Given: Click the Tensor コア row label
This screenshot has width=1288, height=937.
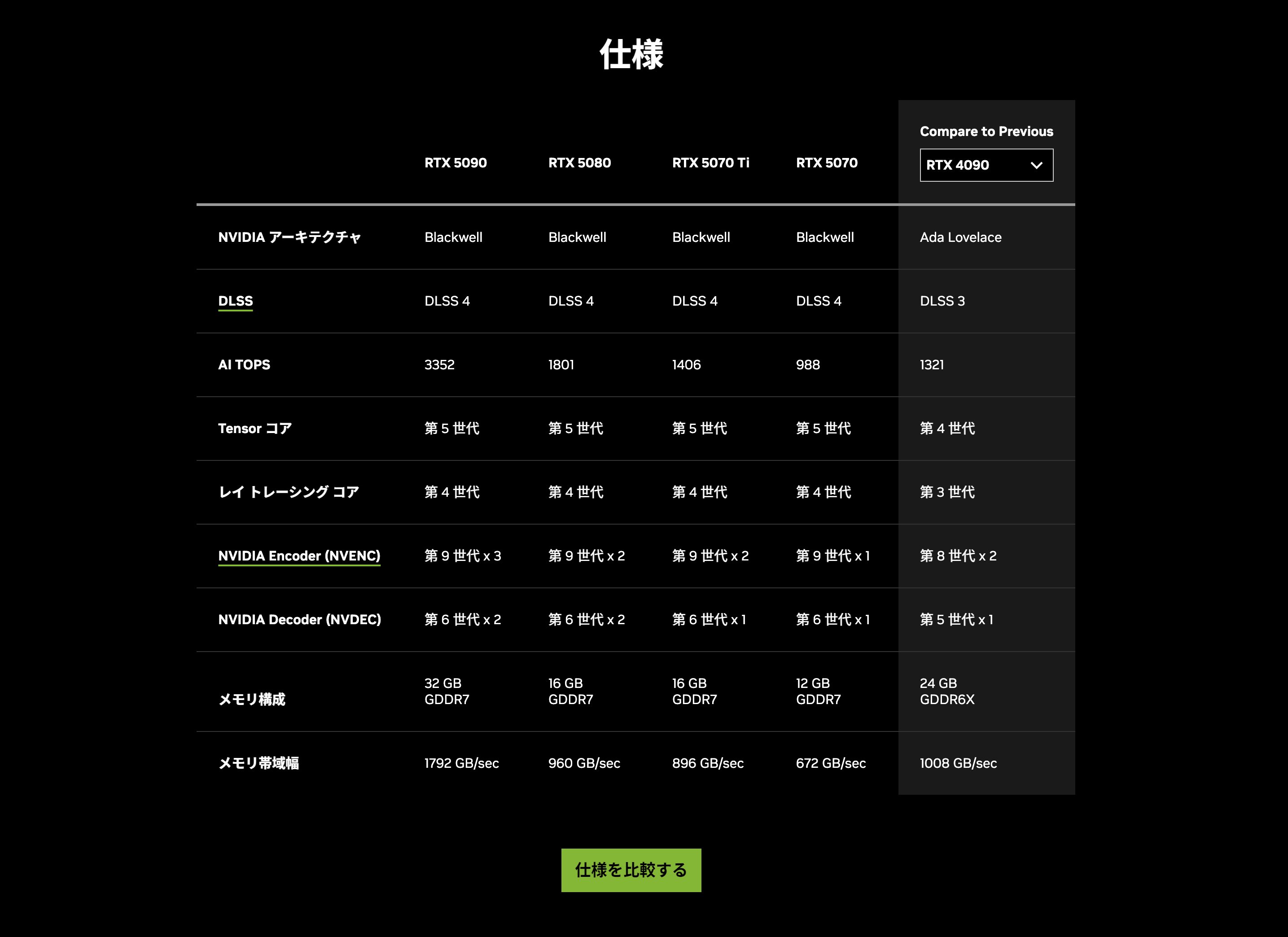Looking at the screenshot, I should (x=255, y=428).
